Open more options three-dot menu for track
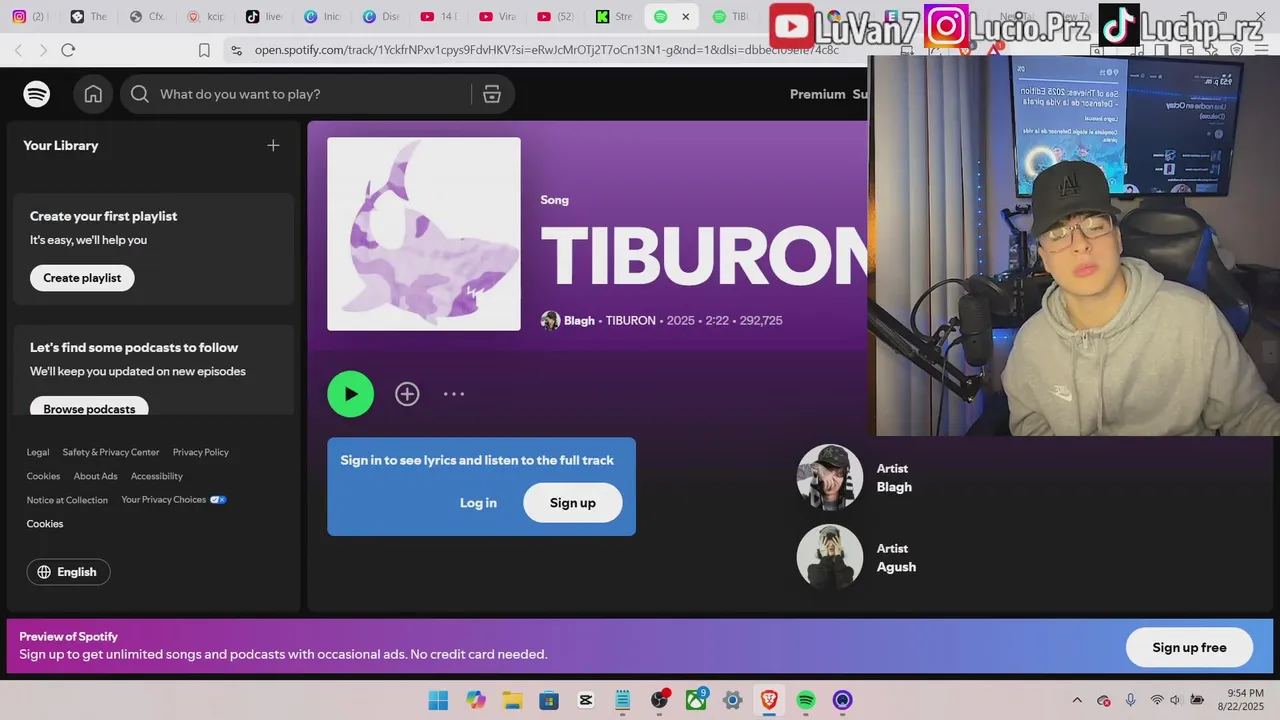 tap(454, 394)
